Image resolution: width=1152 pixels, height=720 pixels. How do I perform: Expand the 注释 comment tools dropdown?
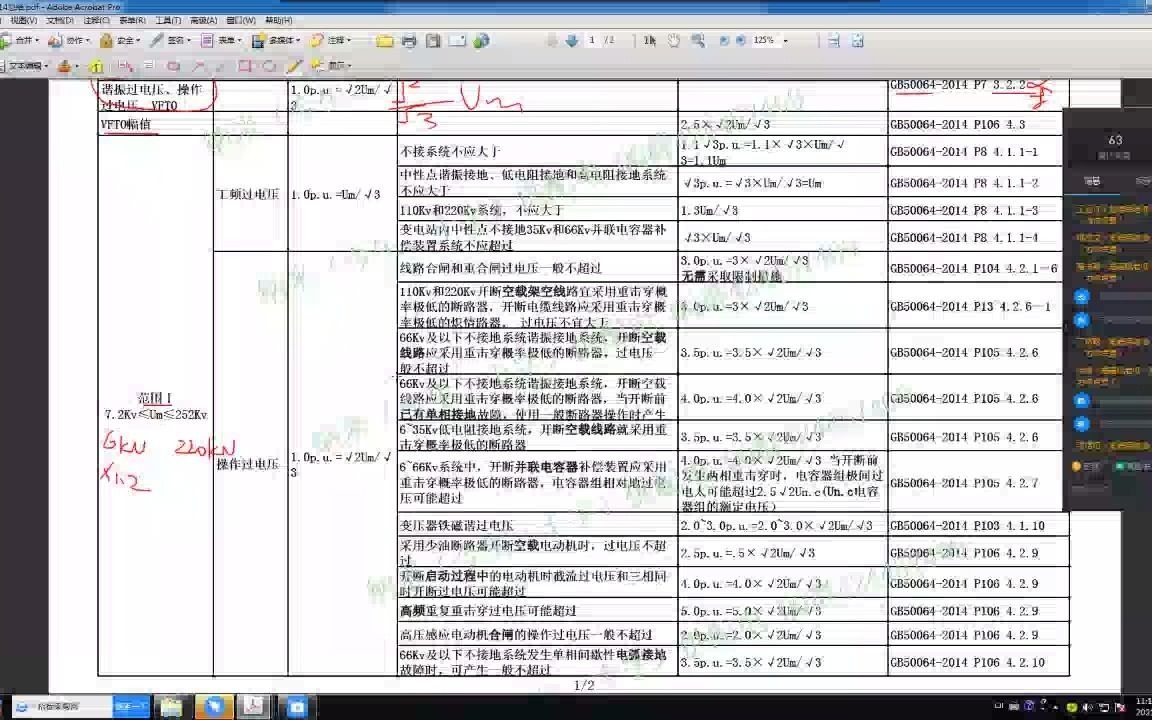[x=340, y=41]
